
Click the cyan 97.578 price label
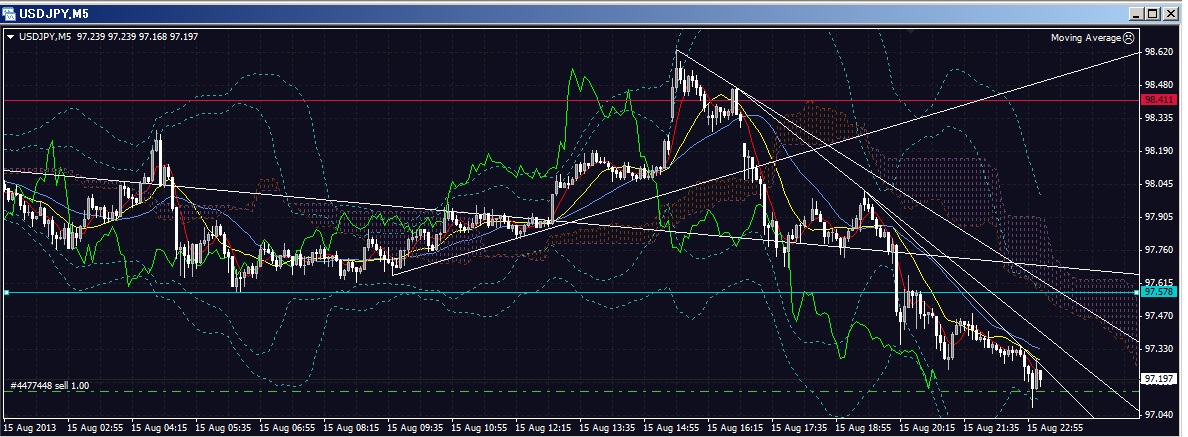tap(1158, 292)
